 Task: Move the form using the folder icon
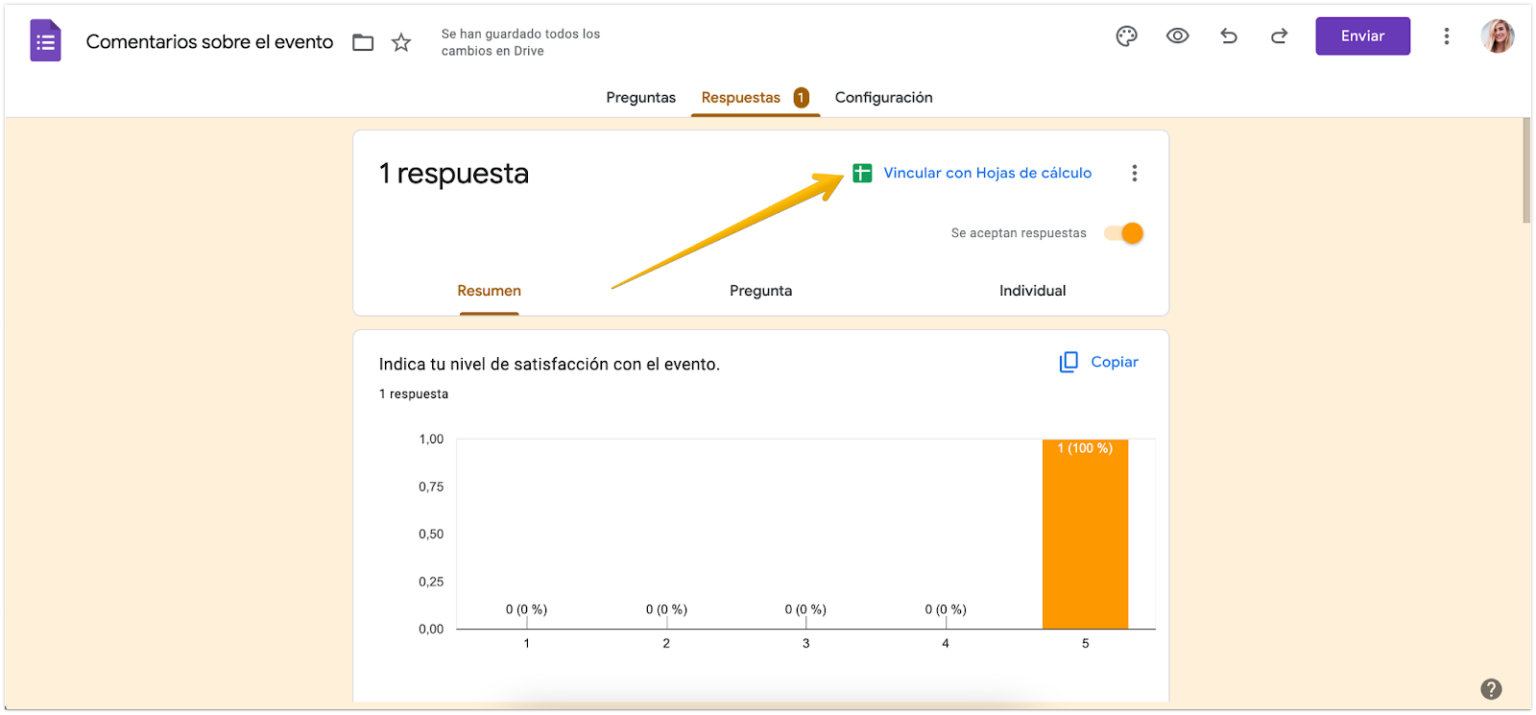coord(362,42)
